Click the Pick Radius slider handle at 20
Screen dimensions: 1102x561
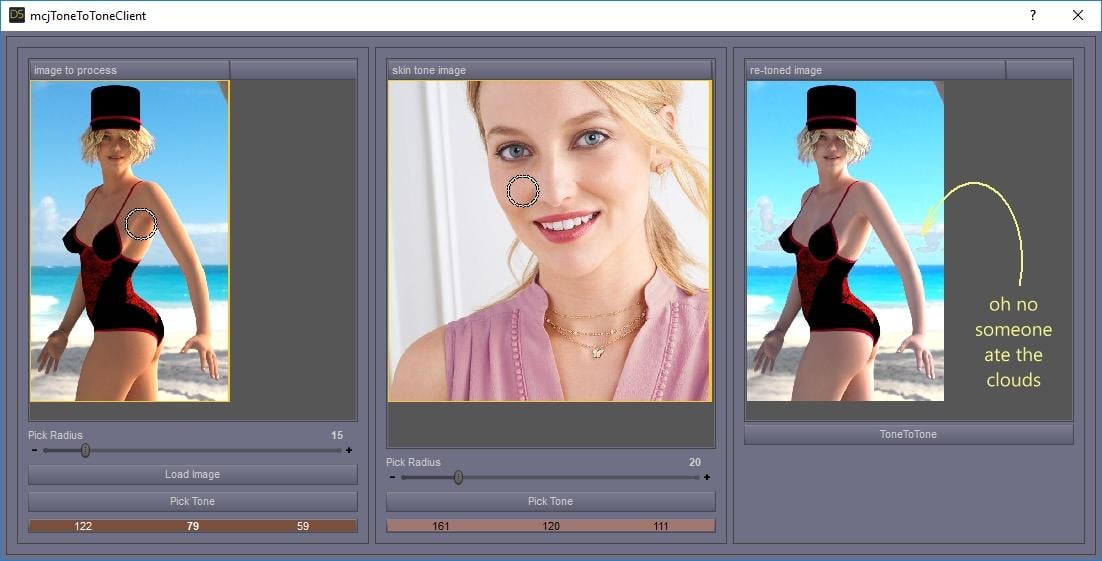[x=458, y=477]
